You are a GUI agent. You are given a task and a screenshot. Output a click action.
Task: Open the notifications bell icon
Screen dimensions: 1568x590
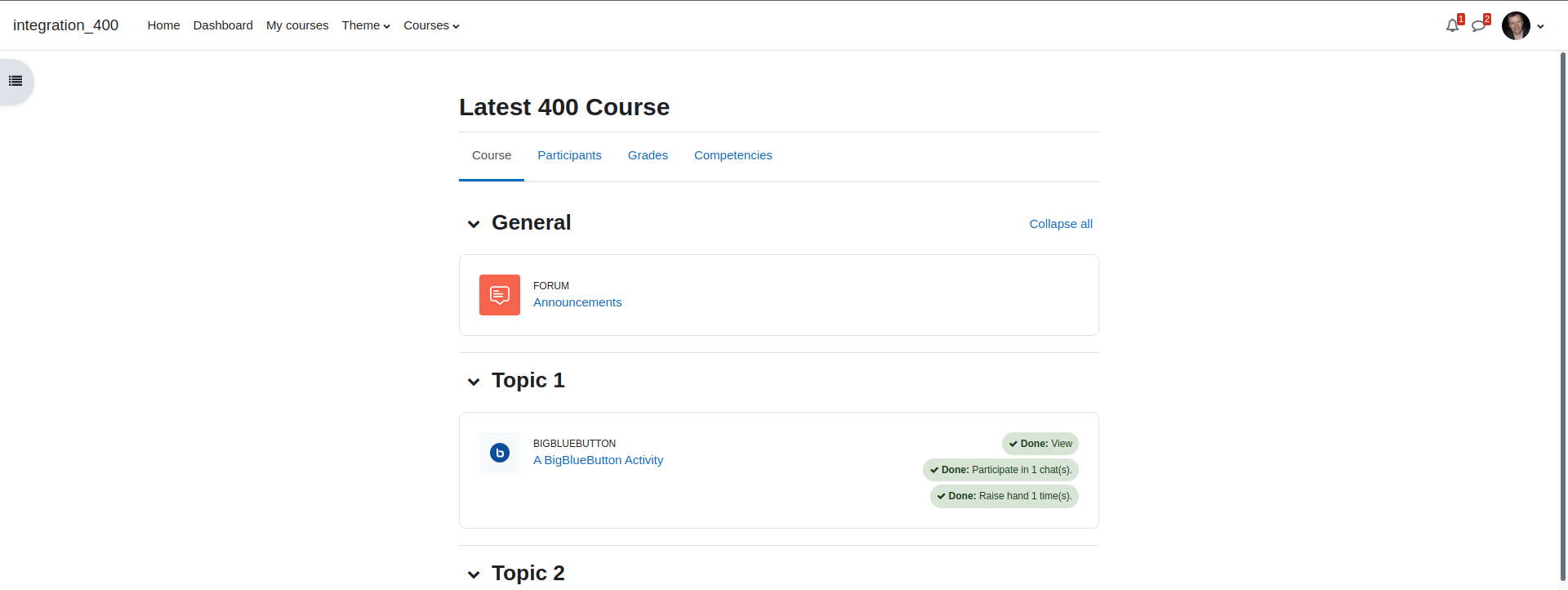pos(1452,25)
